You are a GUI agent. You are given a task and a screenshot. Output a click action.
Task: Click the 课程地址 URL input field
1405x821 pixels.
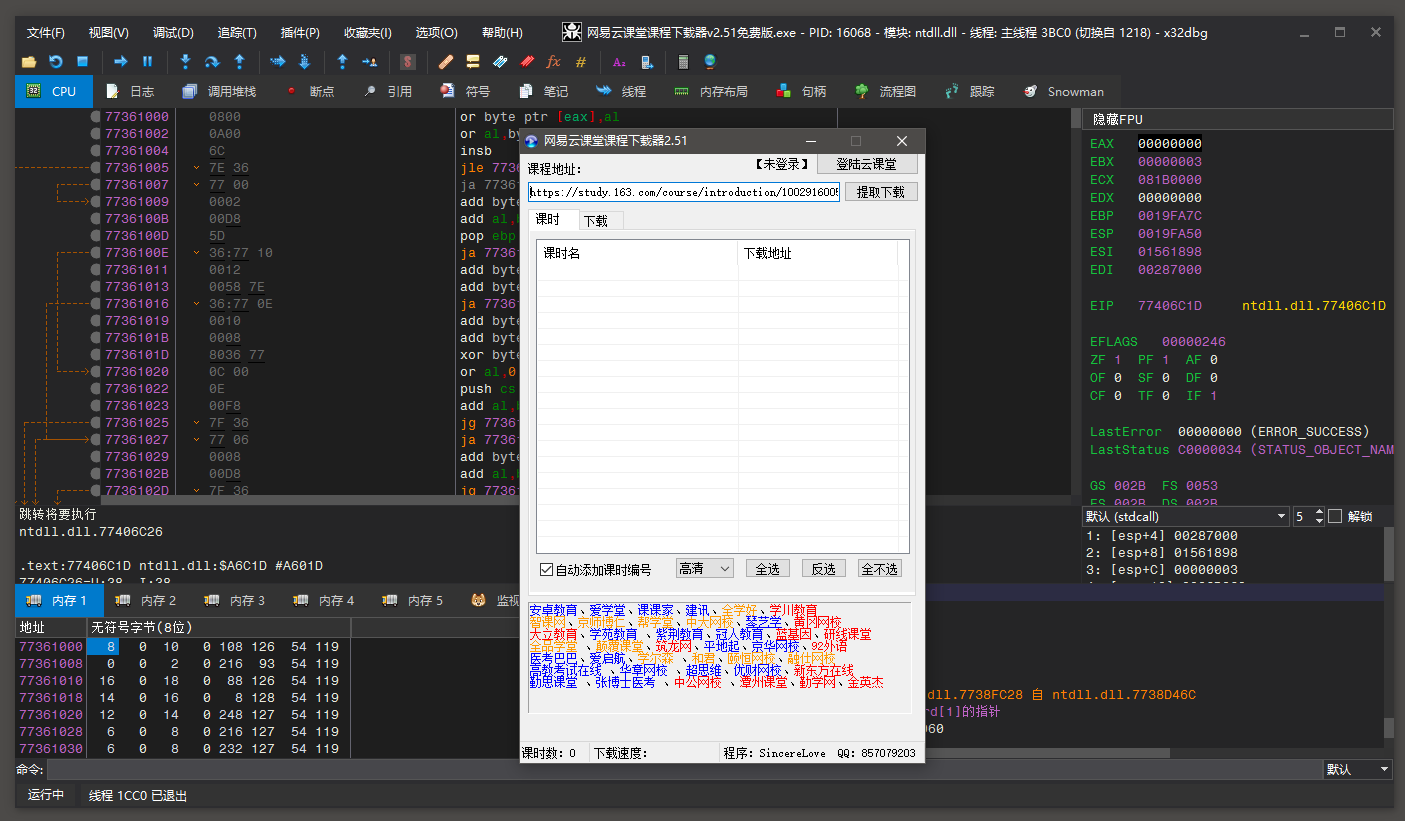684,192
